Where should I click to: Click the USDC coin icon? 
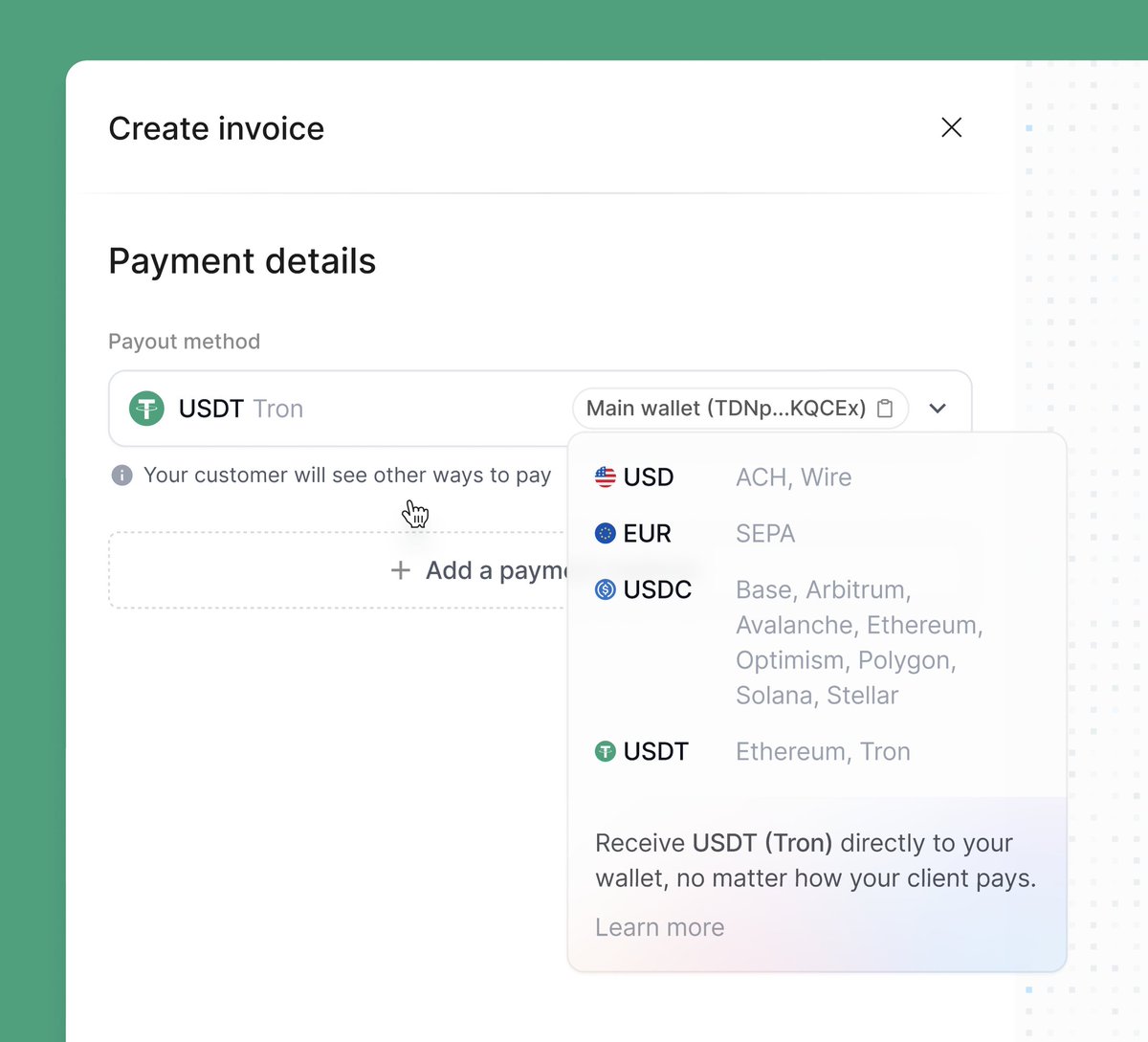click(606, 589)
